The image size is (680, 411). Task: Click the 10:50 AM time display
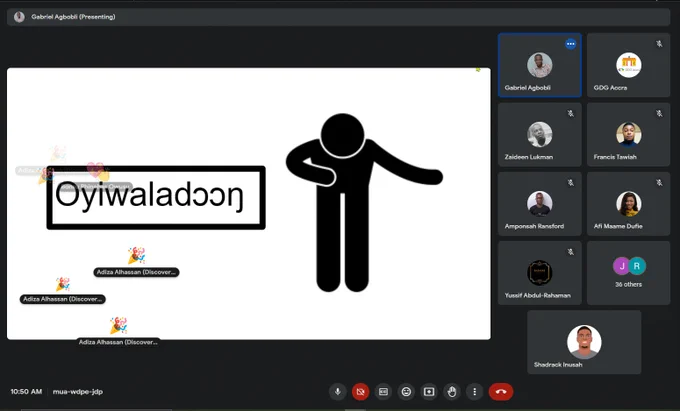point(26,391)
